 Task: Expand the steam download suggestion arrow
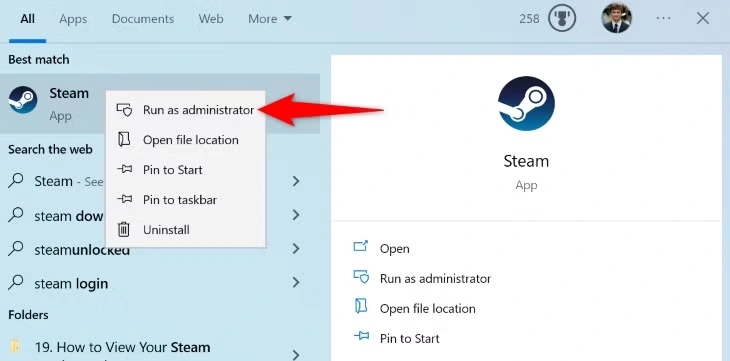tap(296, 215)
